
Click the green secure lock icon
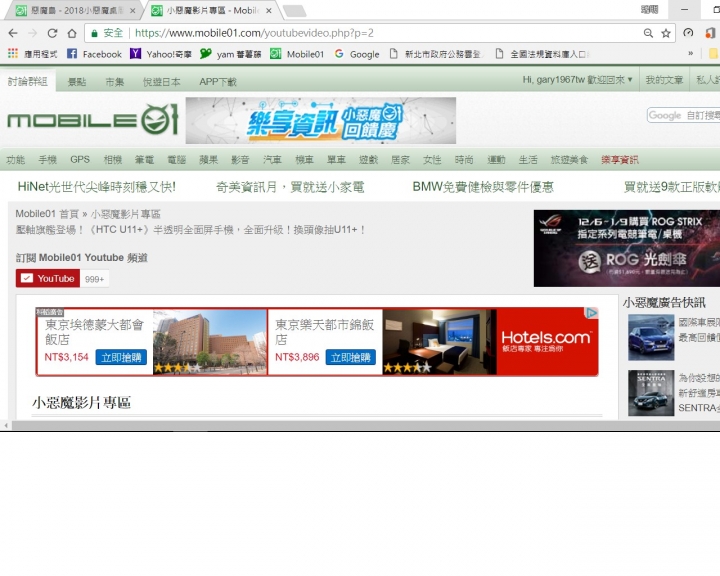95,33
